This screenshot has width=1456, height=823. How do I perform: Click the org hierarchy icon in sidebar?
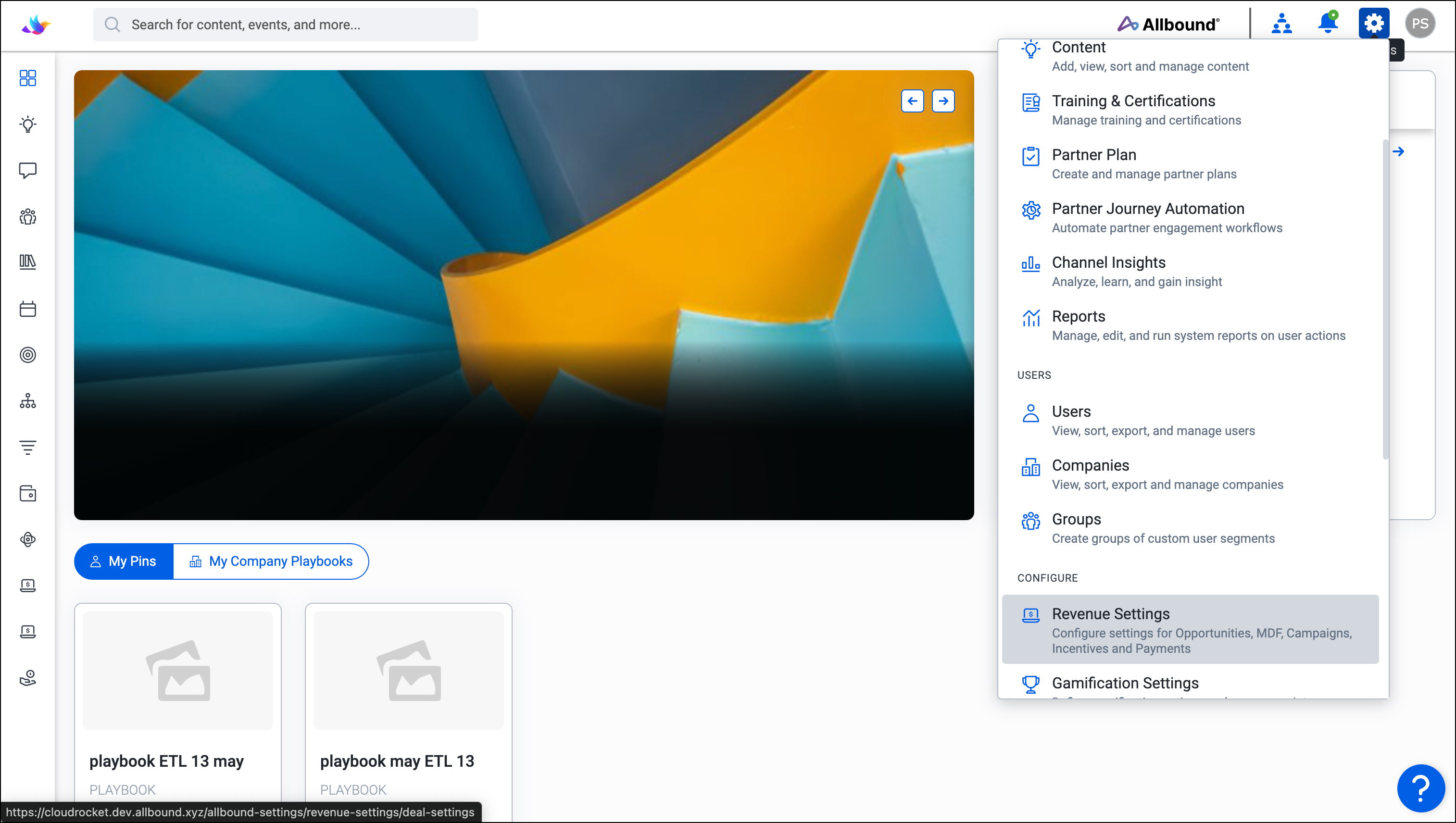28,401
